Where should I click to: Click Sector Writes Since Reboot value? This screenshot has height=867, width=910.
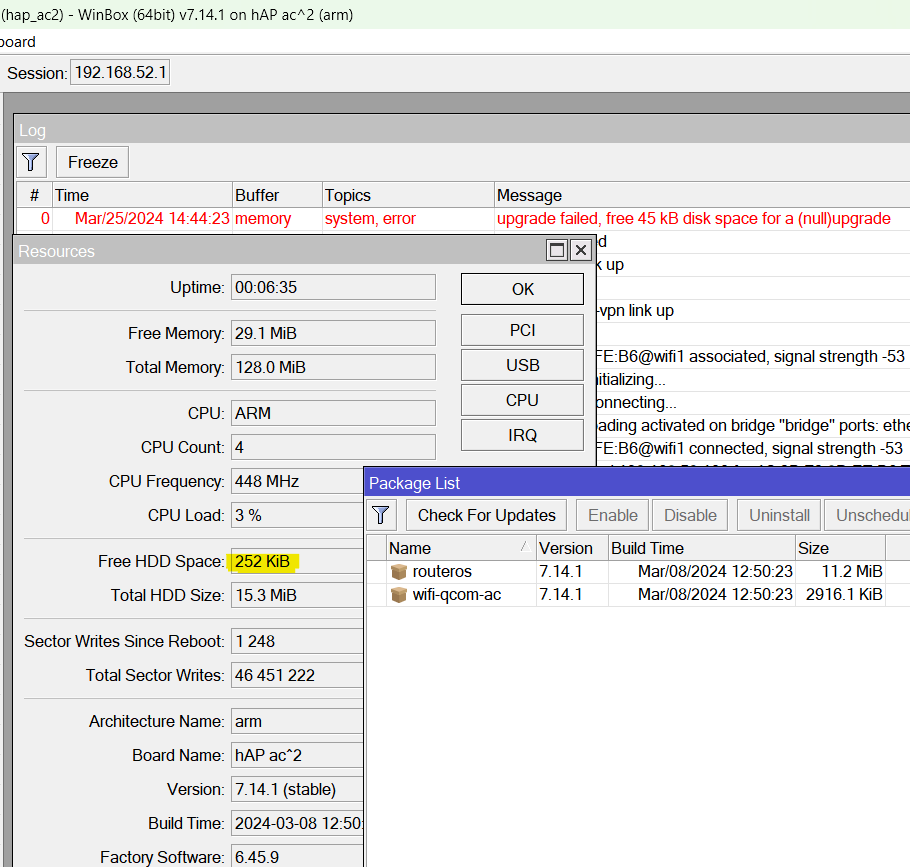(297, 641)
